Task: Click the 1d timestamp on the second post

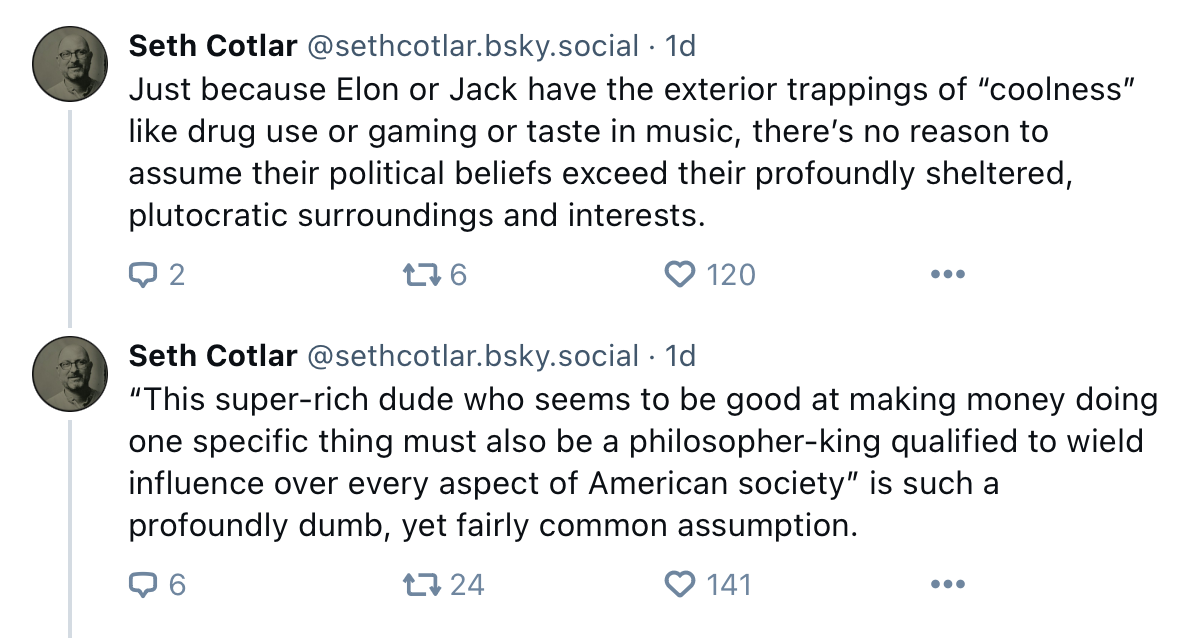Action: pos(681,356)
